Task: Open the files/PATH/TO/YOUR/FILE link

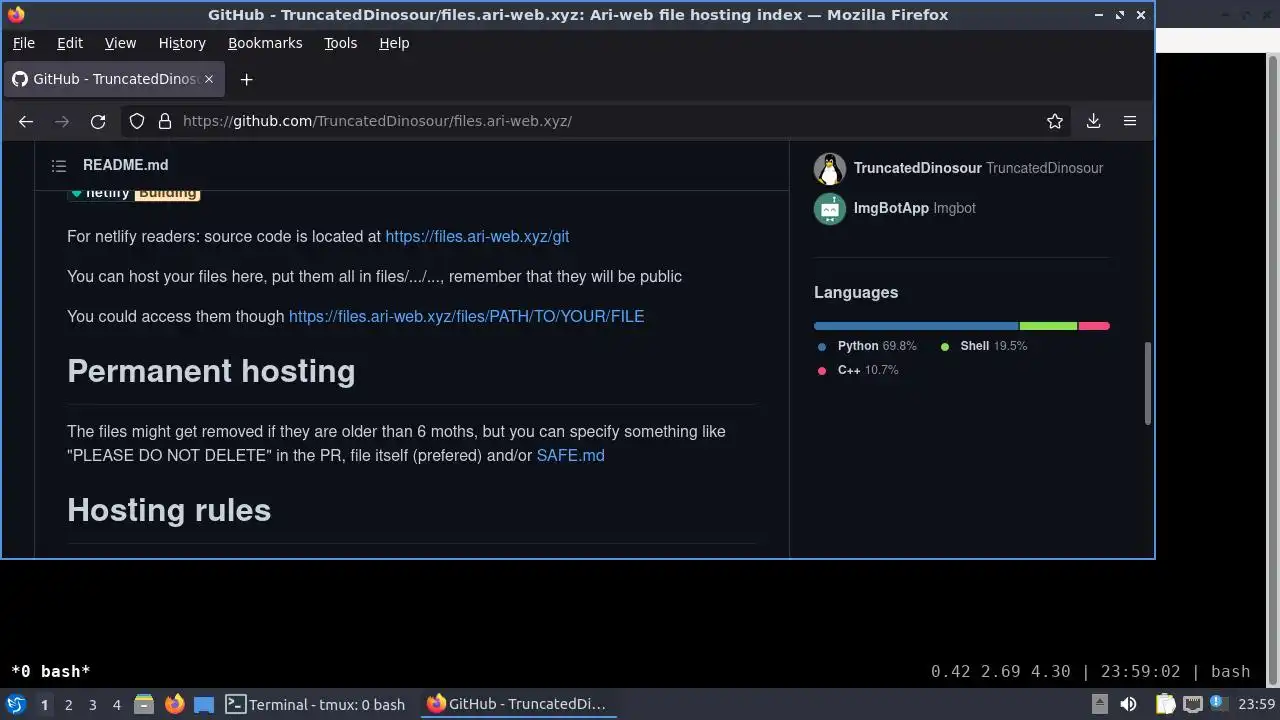Action: (x=466, y=317)
